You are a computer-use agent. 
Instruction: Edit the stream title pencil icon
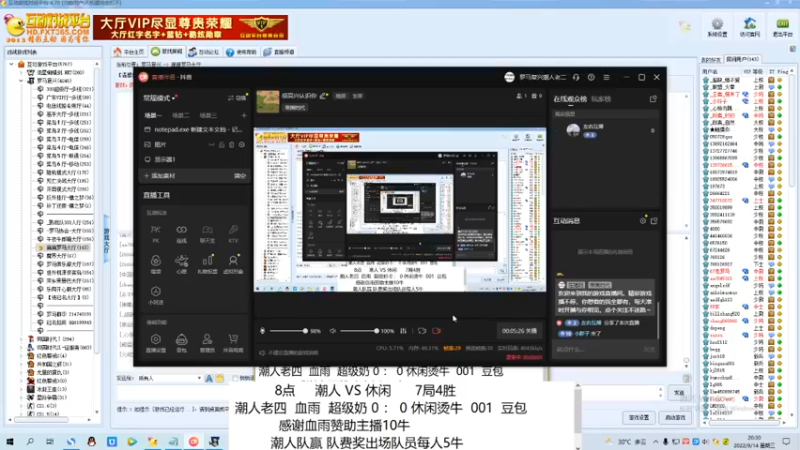(322, 96)
